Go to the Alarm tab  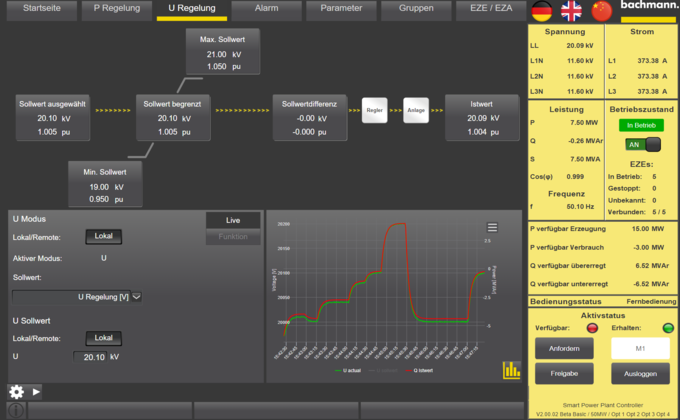point(266,7)
